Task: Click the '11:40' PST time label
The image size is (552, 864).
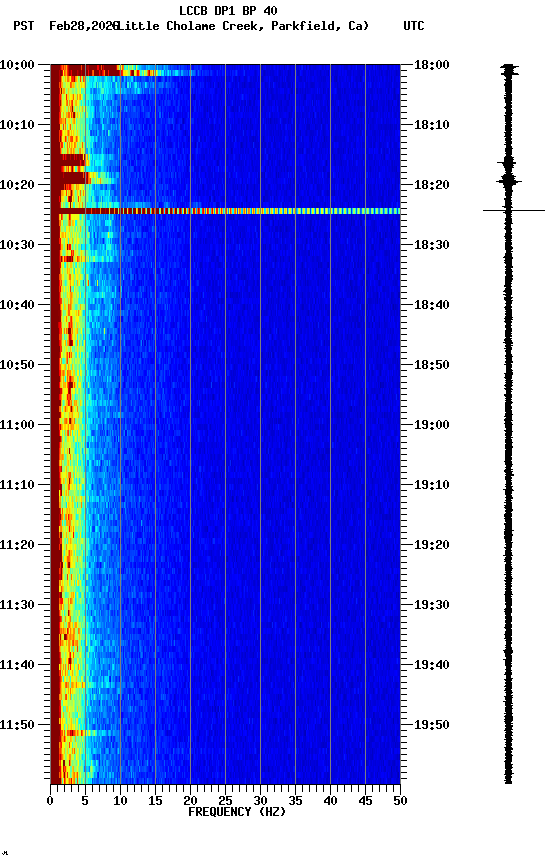Action: [17, 665]
